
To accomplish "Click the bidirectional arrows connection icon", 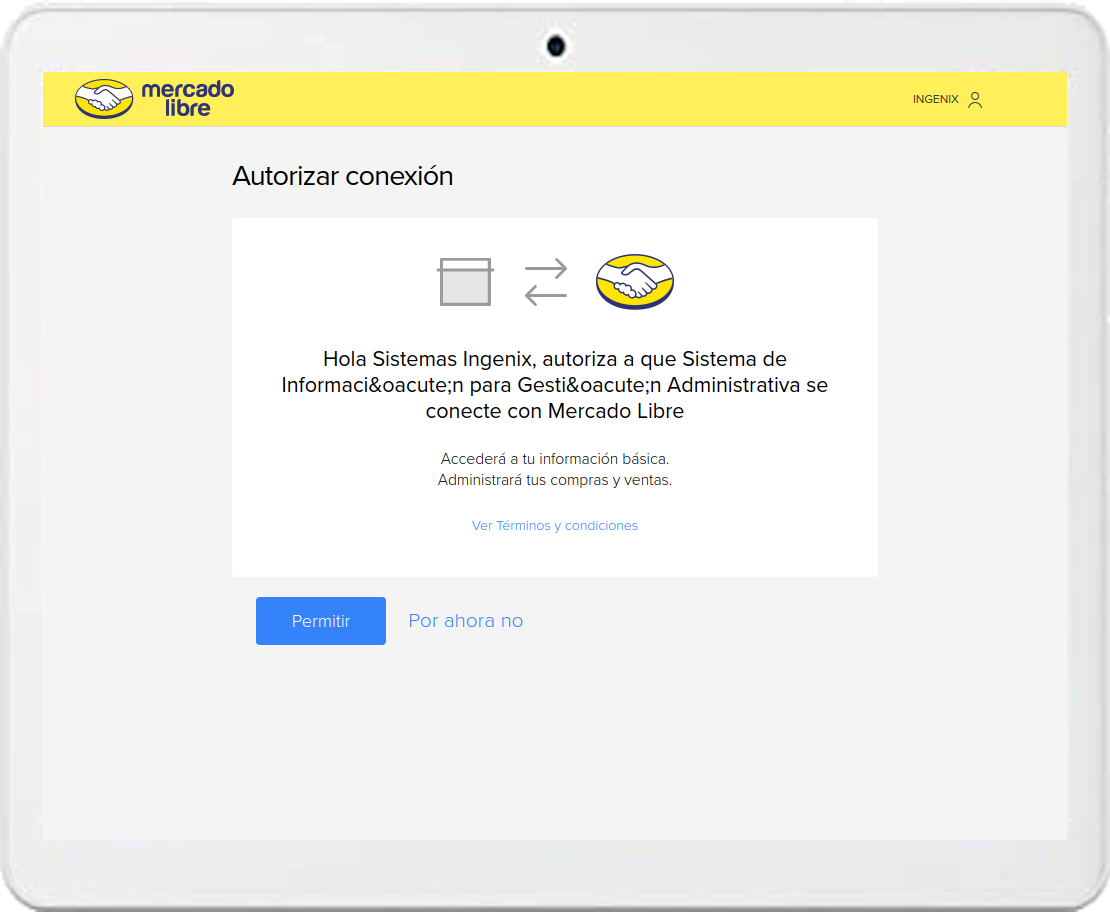I will pos(546,282).
